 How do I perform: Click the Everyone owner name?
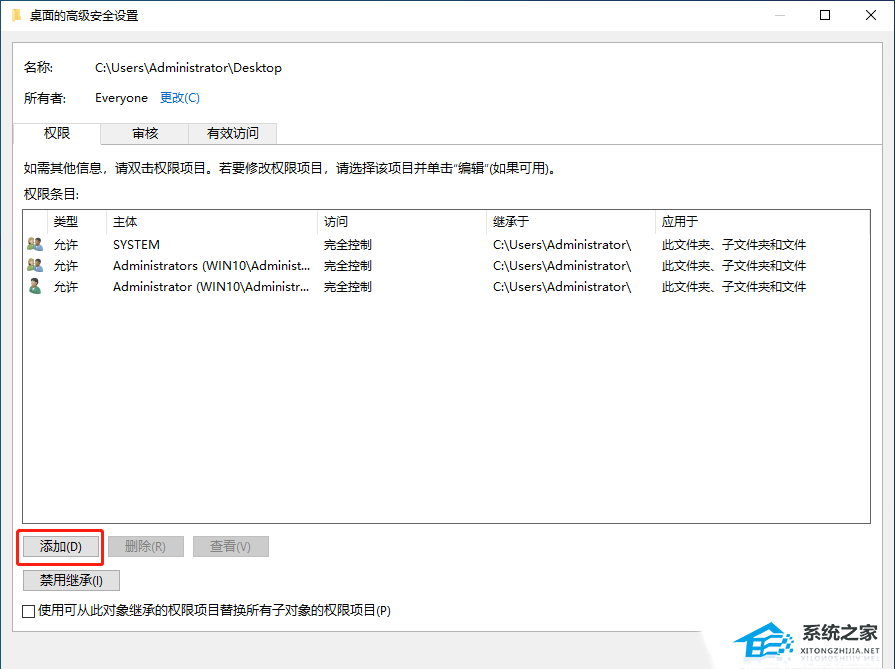[x=121, y=98]
